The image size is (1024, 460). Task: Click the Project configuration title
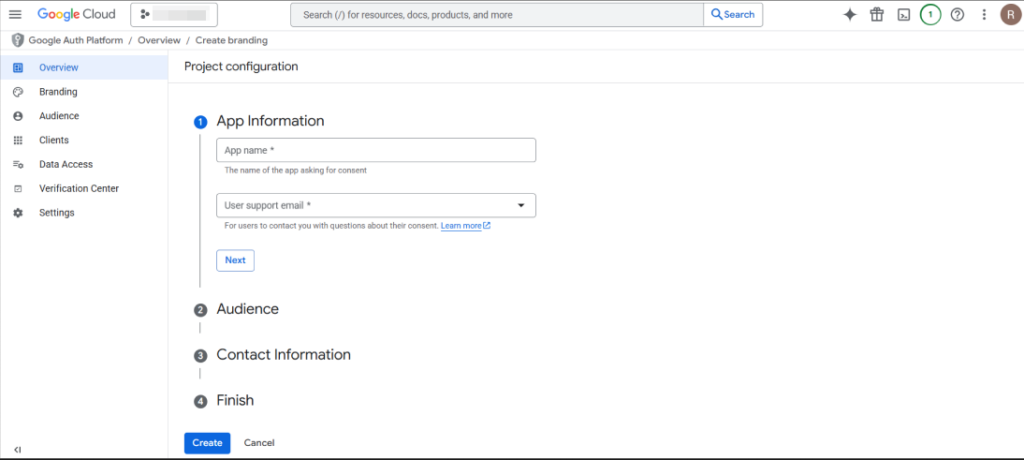pos(241,67)
